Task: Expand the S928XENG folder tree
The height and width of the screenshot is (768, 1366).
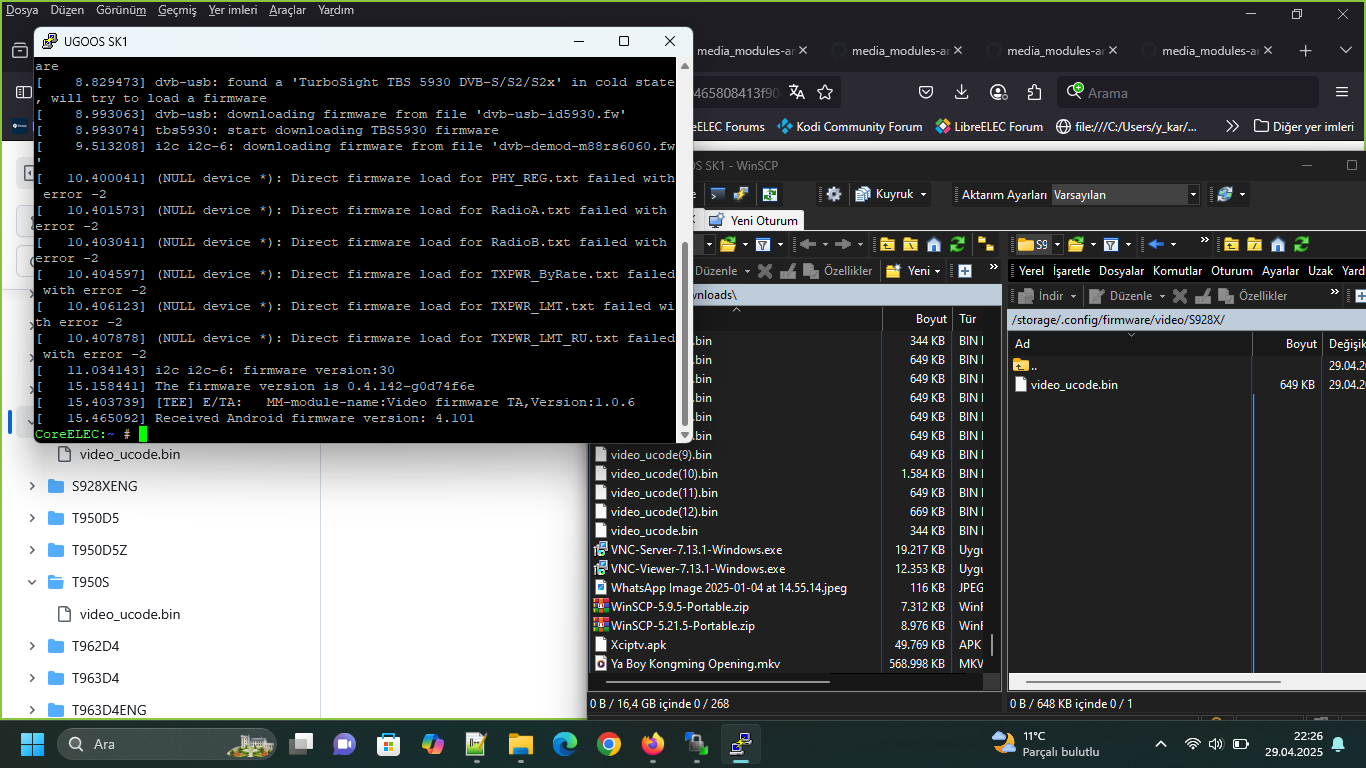Action: pyautogui.click(x=33, y=486)
